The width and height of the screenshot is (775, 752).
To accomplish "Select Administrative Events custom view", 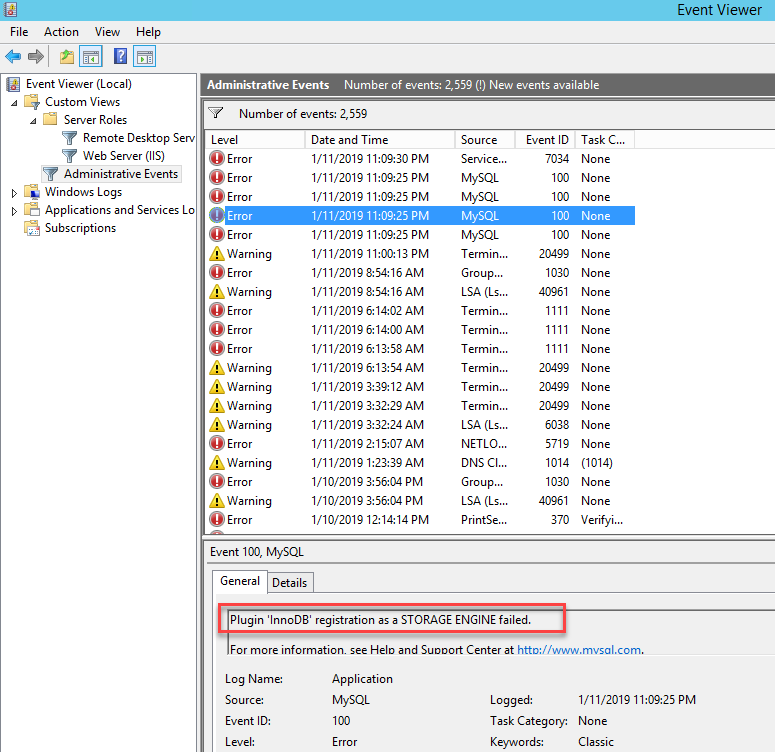I will coord(121,174).
